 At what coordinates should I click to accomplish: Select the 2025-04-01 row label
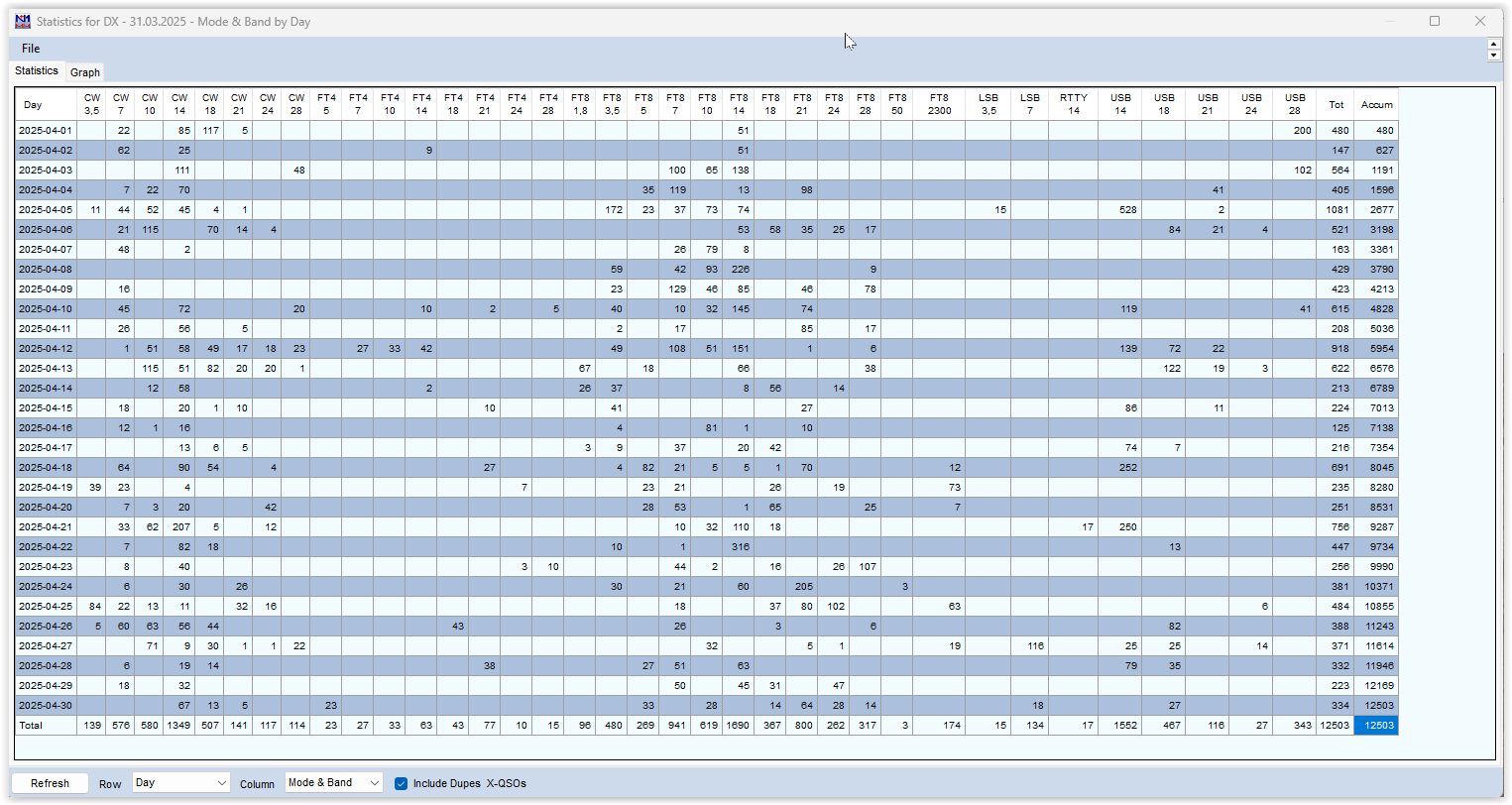(x=46, y=131)
